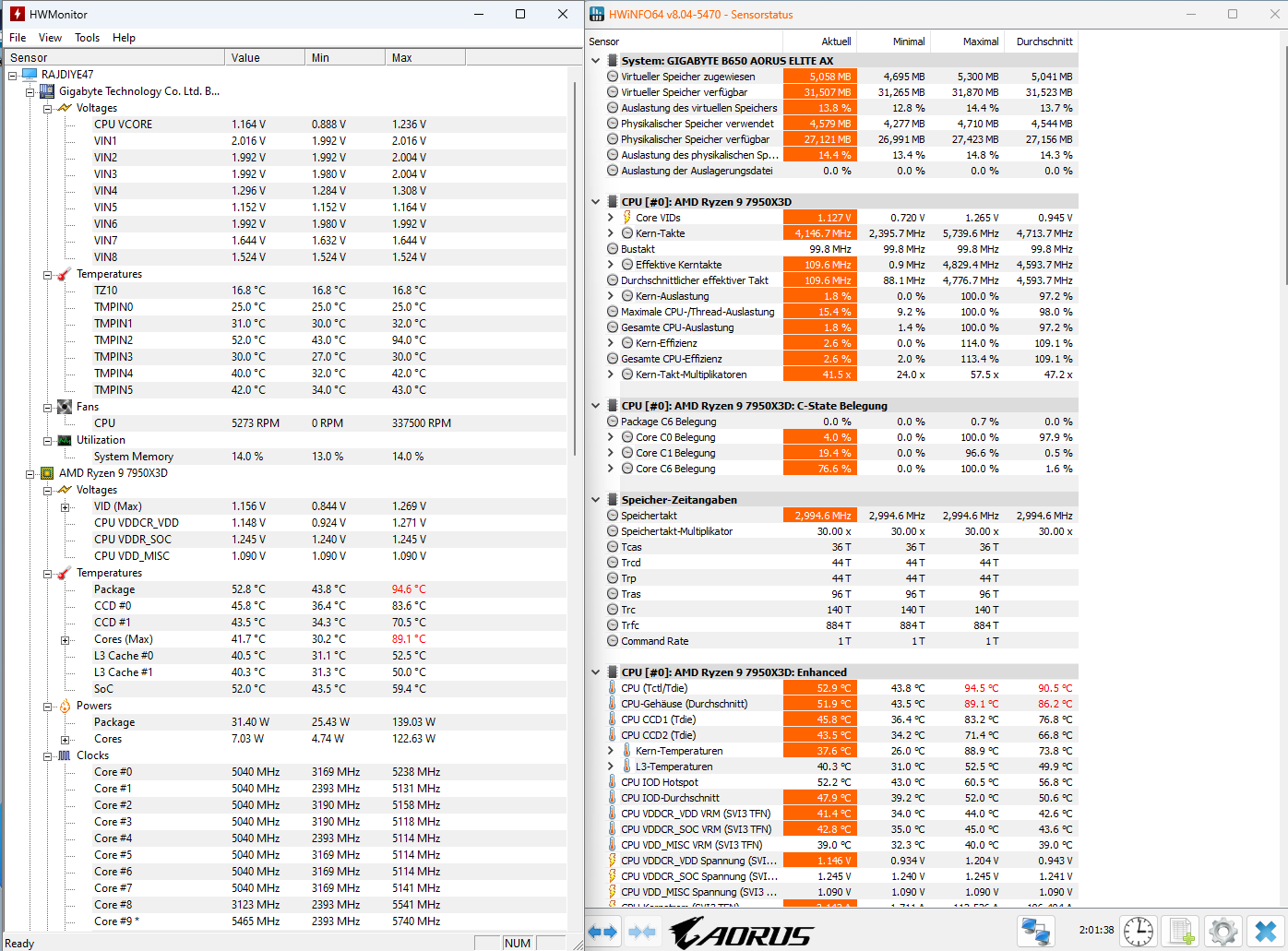Collapse the Gigabyte Technology board node

(x=30, y=91)
